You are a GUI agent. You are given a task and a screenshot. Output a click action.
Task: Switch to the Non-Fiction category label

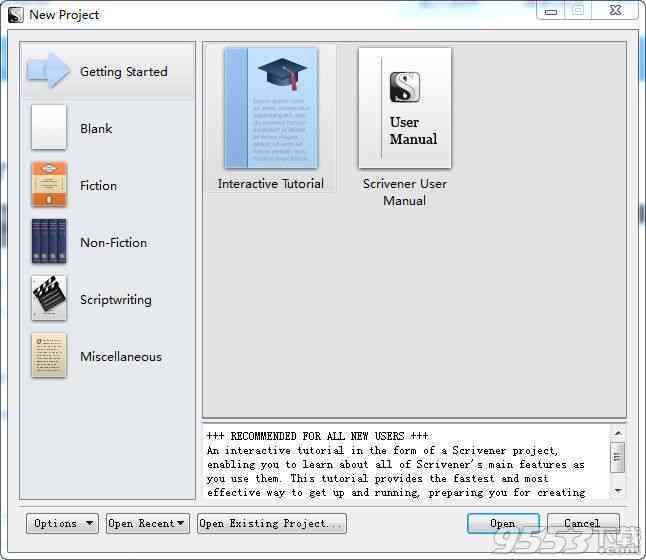(x=114, y=242)
